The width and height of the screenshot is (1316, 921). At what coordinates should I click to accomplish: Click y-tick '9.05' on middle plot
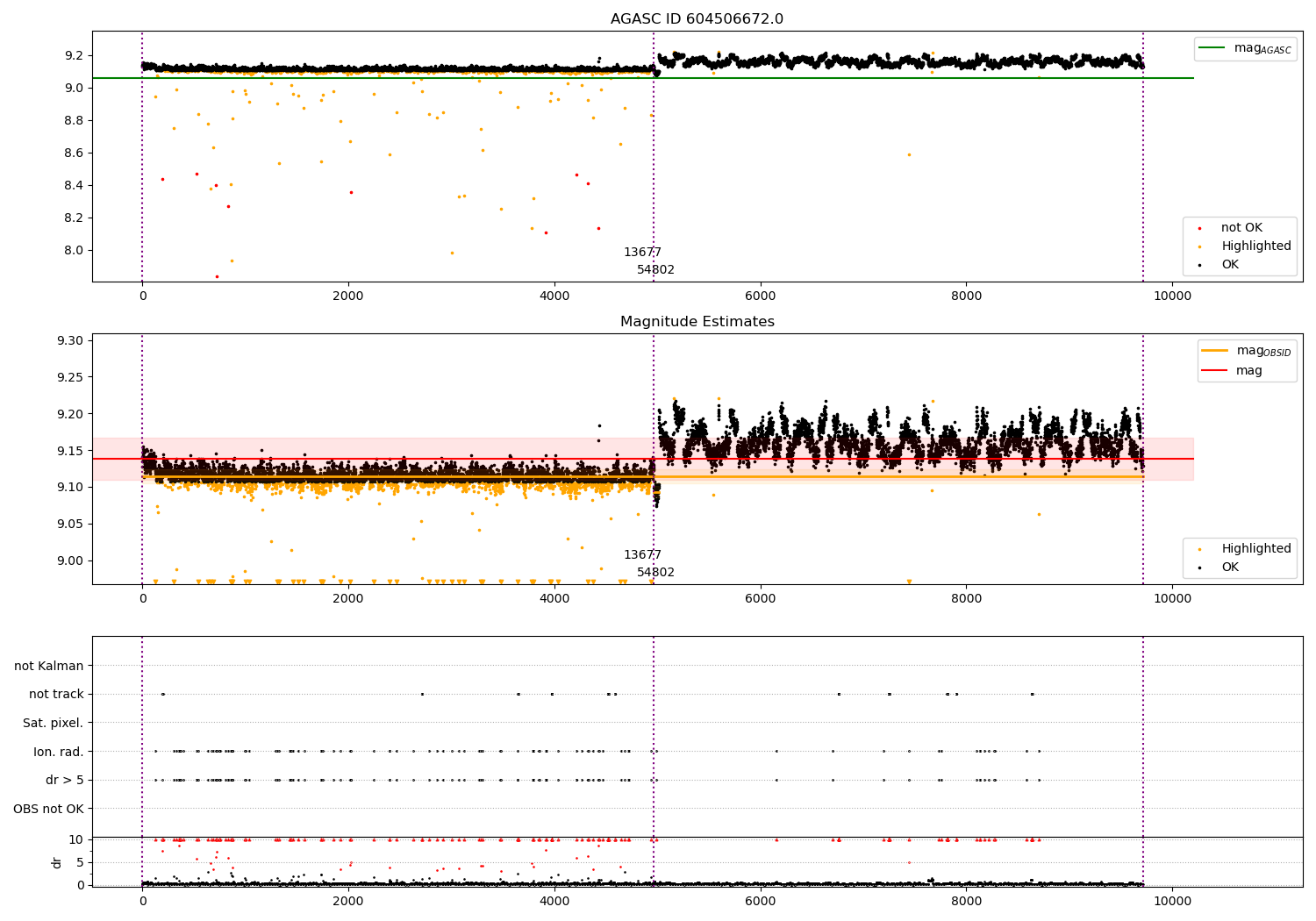click(x=70, y=524)
